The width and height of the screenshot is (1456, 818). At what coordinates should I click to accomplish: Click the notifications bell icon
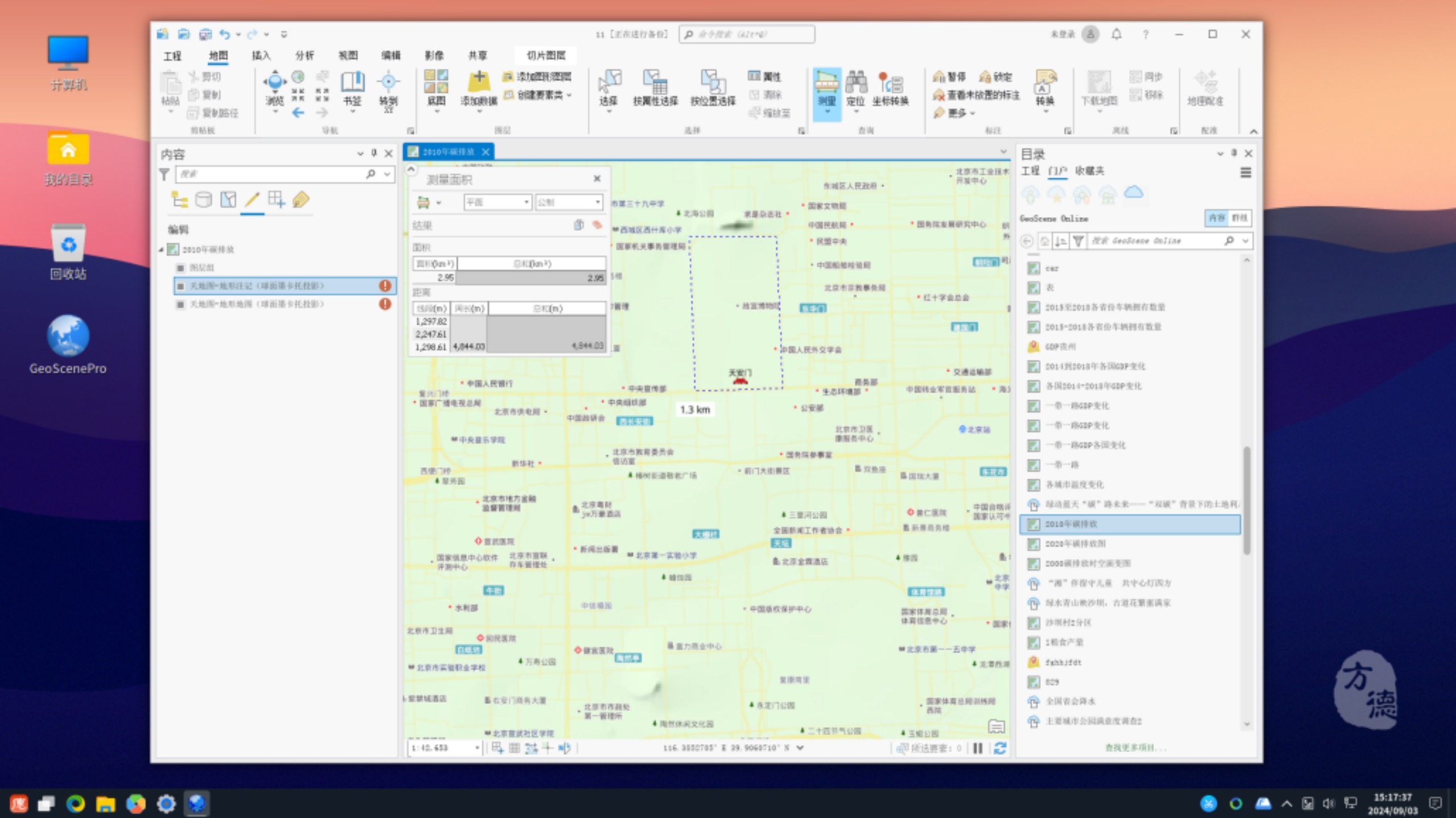pyautogui.click(x=1116, y=34)
